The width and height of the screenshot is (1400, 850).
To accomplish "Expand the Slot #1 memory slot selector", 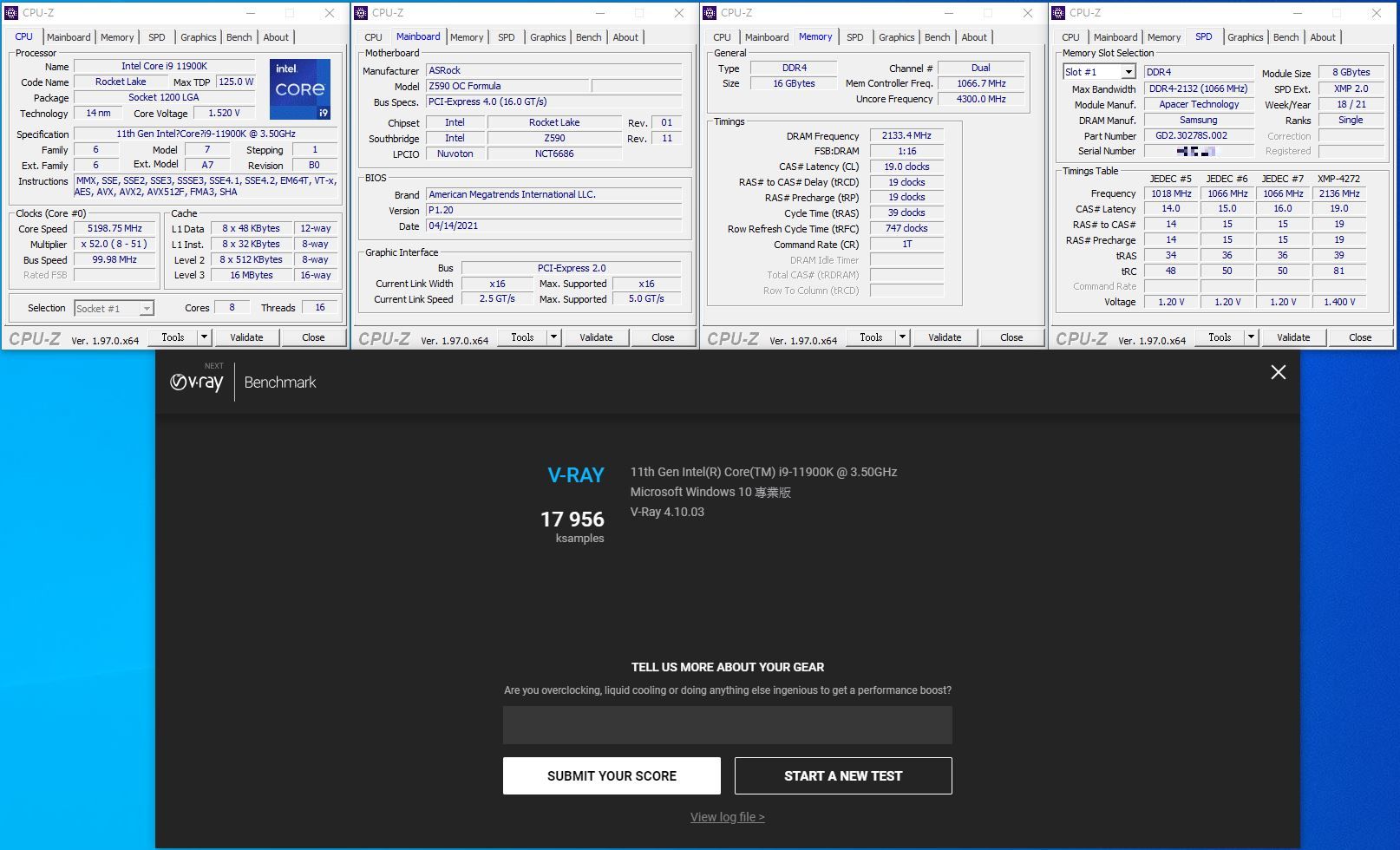I will tap(1129, 72).
